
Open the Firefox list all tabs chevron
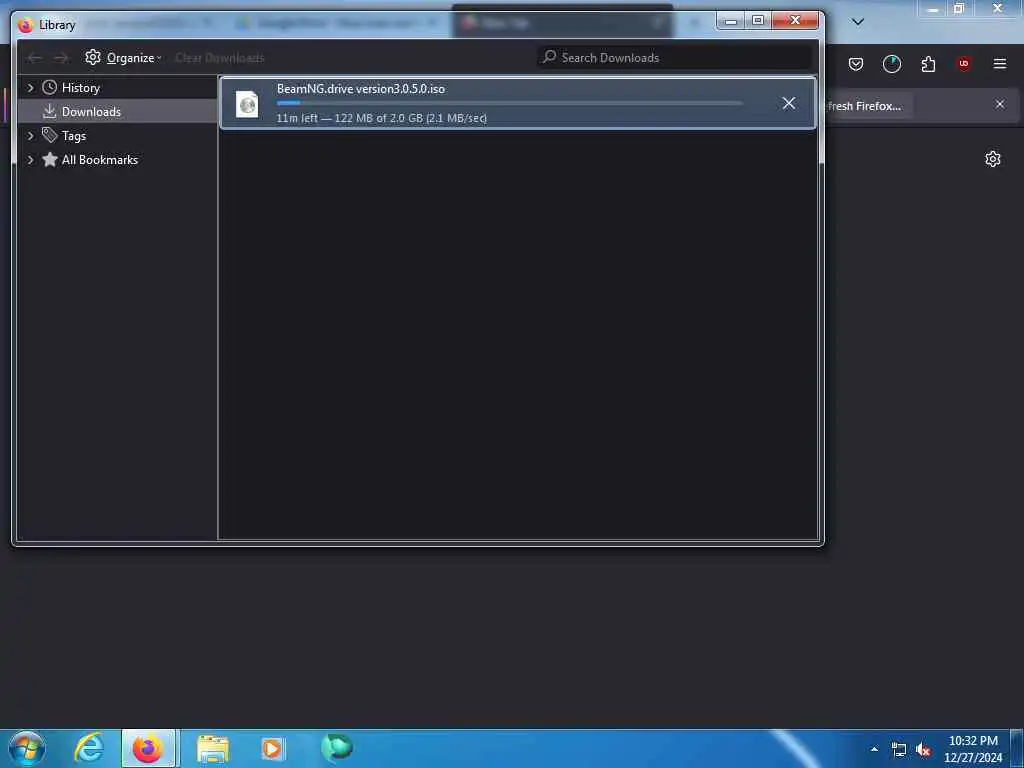(858, 22)
